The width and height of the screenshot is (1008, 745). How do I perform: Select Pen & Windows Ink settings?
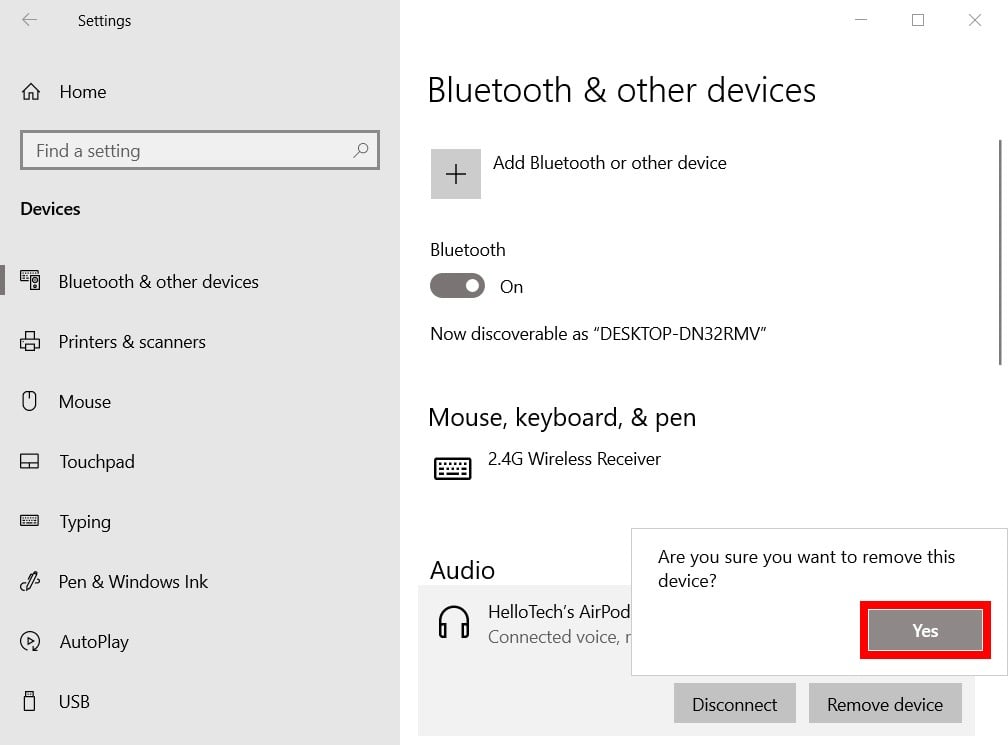(x=31, y=581)
